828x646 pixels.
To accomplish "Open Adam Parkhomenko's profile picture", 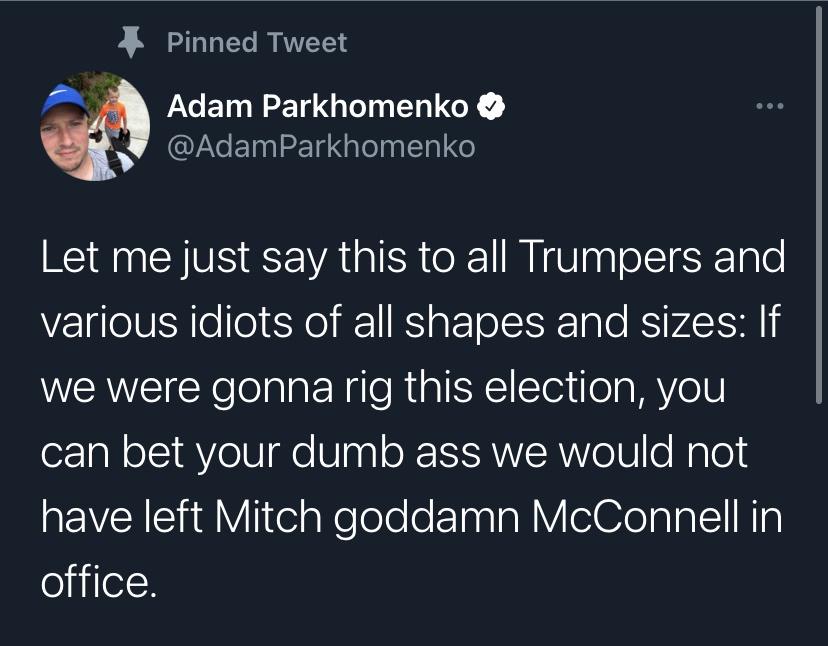I will (95, 126).
